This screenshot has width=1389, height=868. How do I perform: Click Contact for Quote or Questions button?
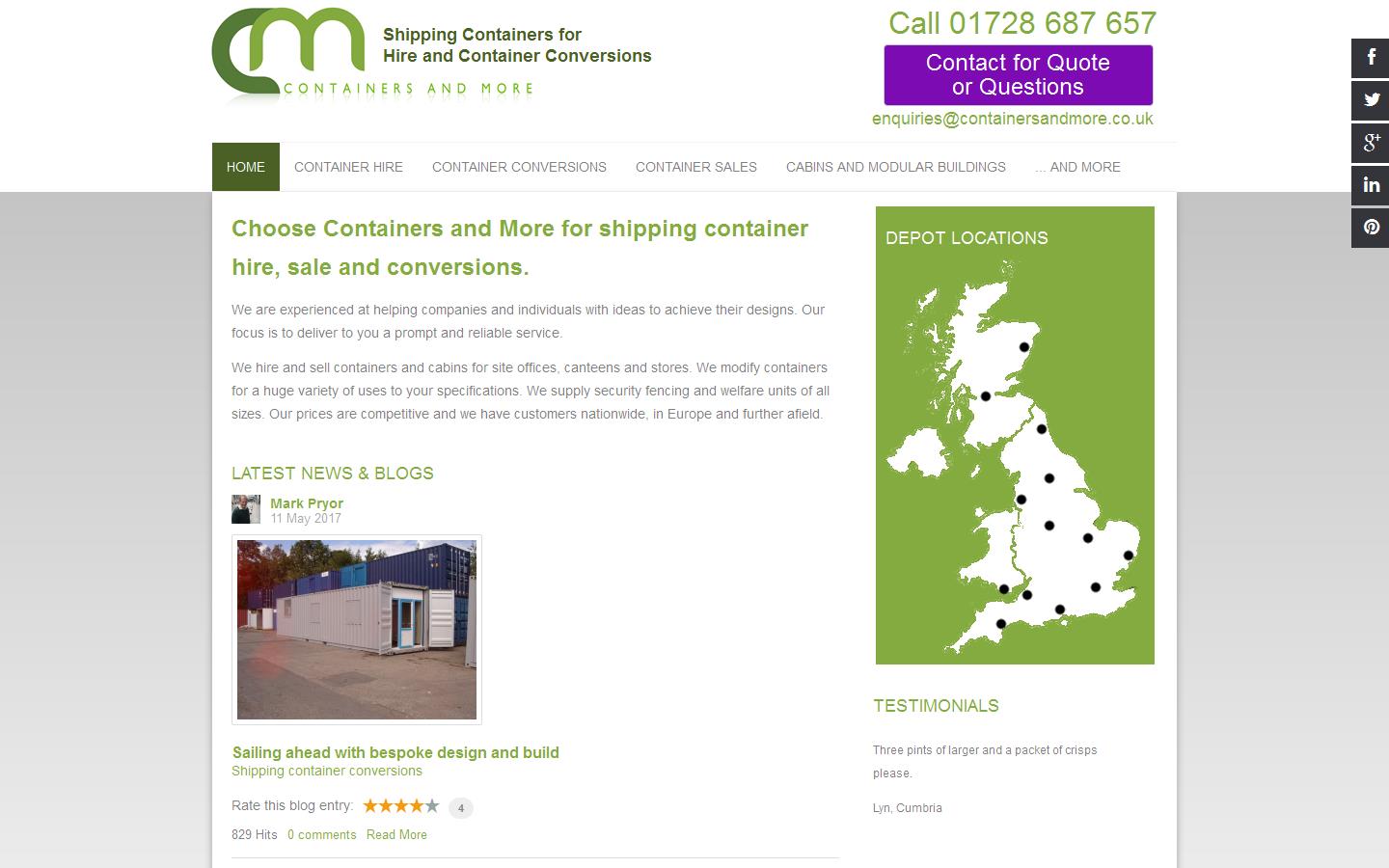click(x=1019, y=75)
